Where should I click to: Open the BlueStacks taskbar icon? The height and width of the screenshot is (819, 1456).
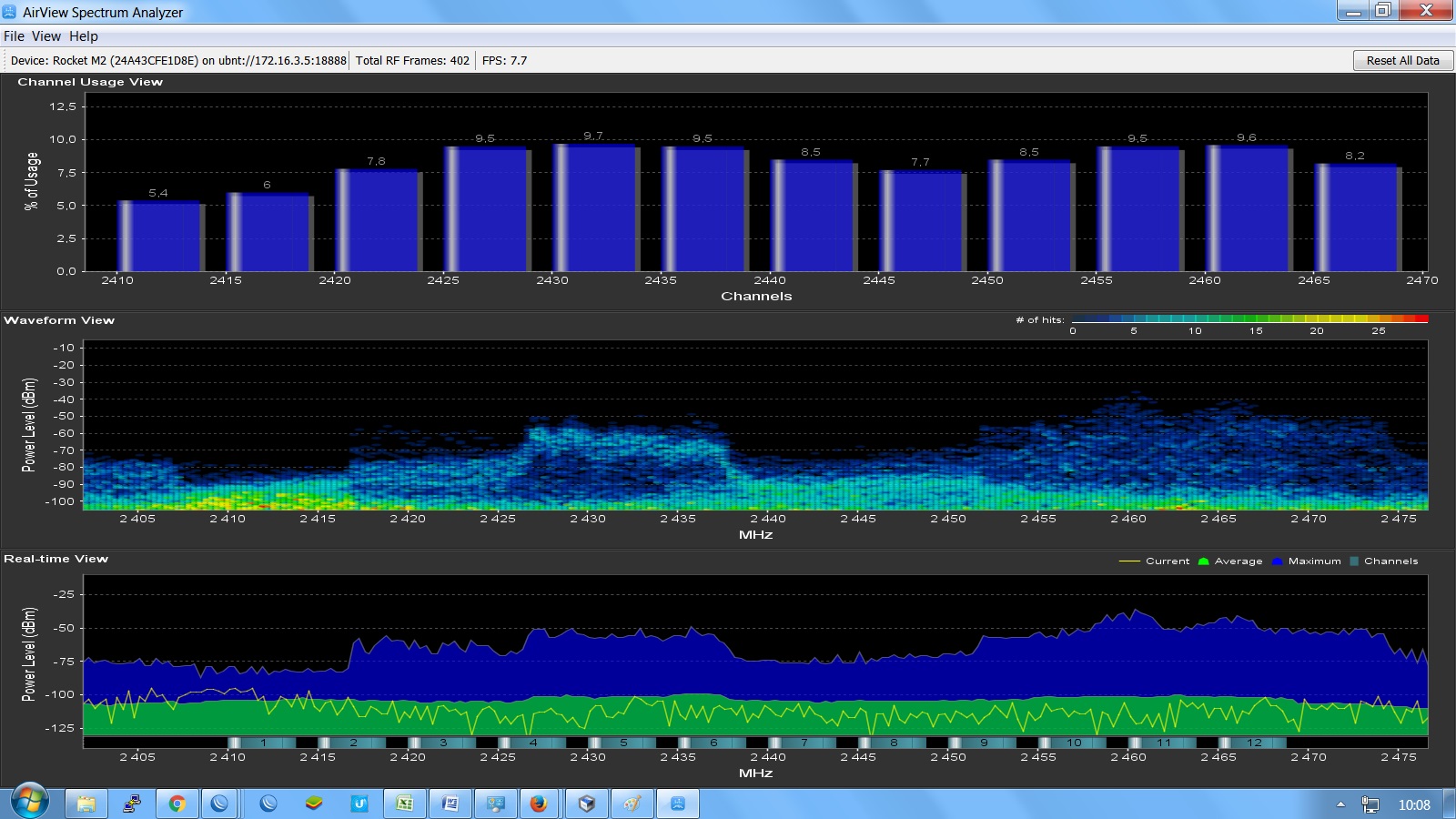(x=314, y=804)
